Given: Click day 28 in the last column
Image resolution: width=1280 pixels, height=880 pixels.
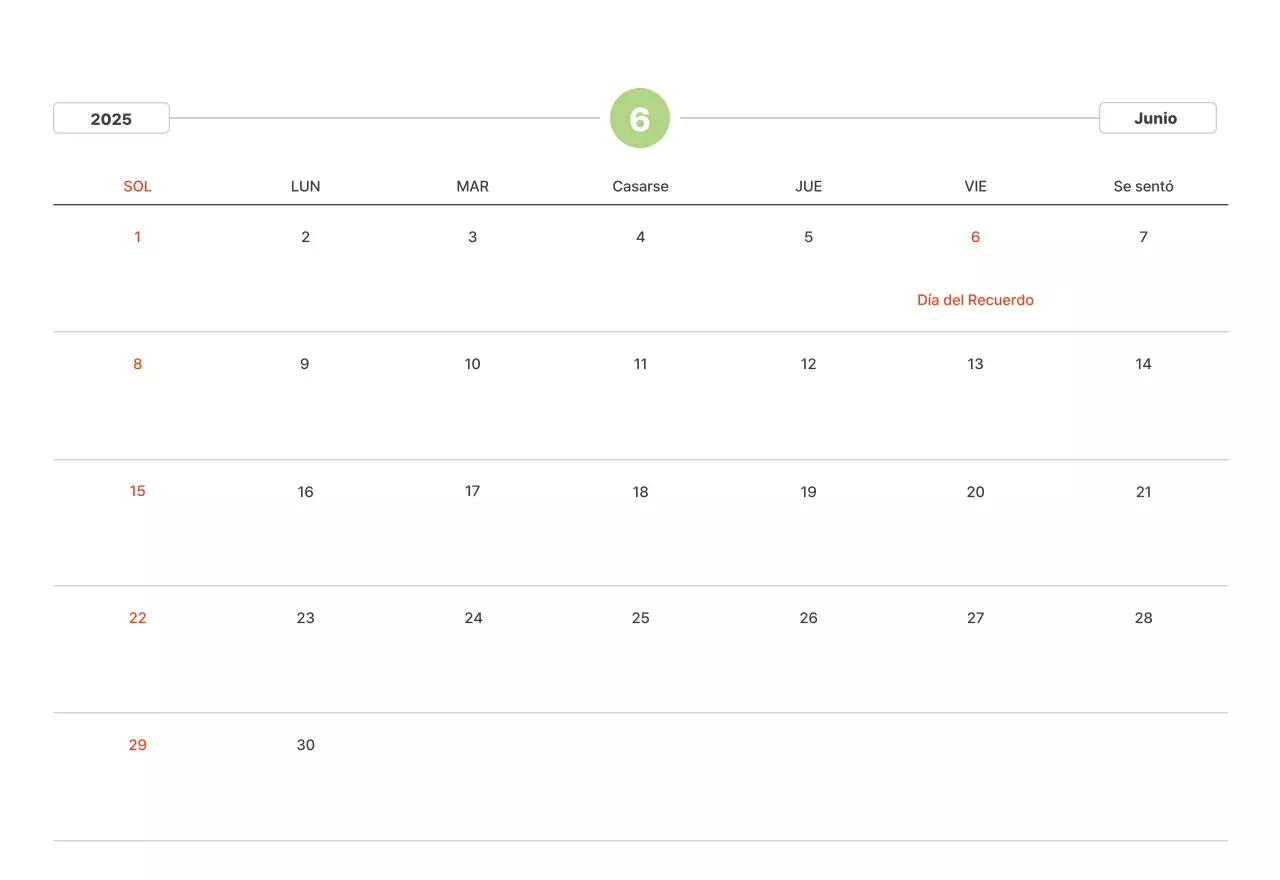Looking at the screenshot, I should (x=1143, y=618).
